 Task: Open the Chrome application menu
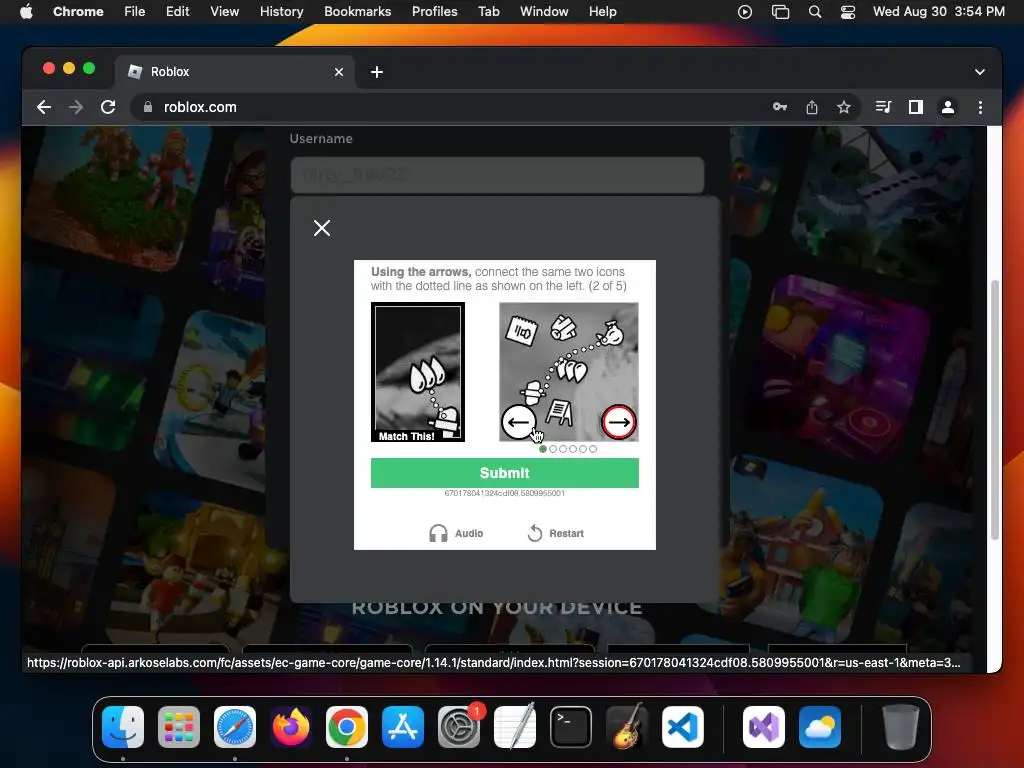tap(78, 12)
